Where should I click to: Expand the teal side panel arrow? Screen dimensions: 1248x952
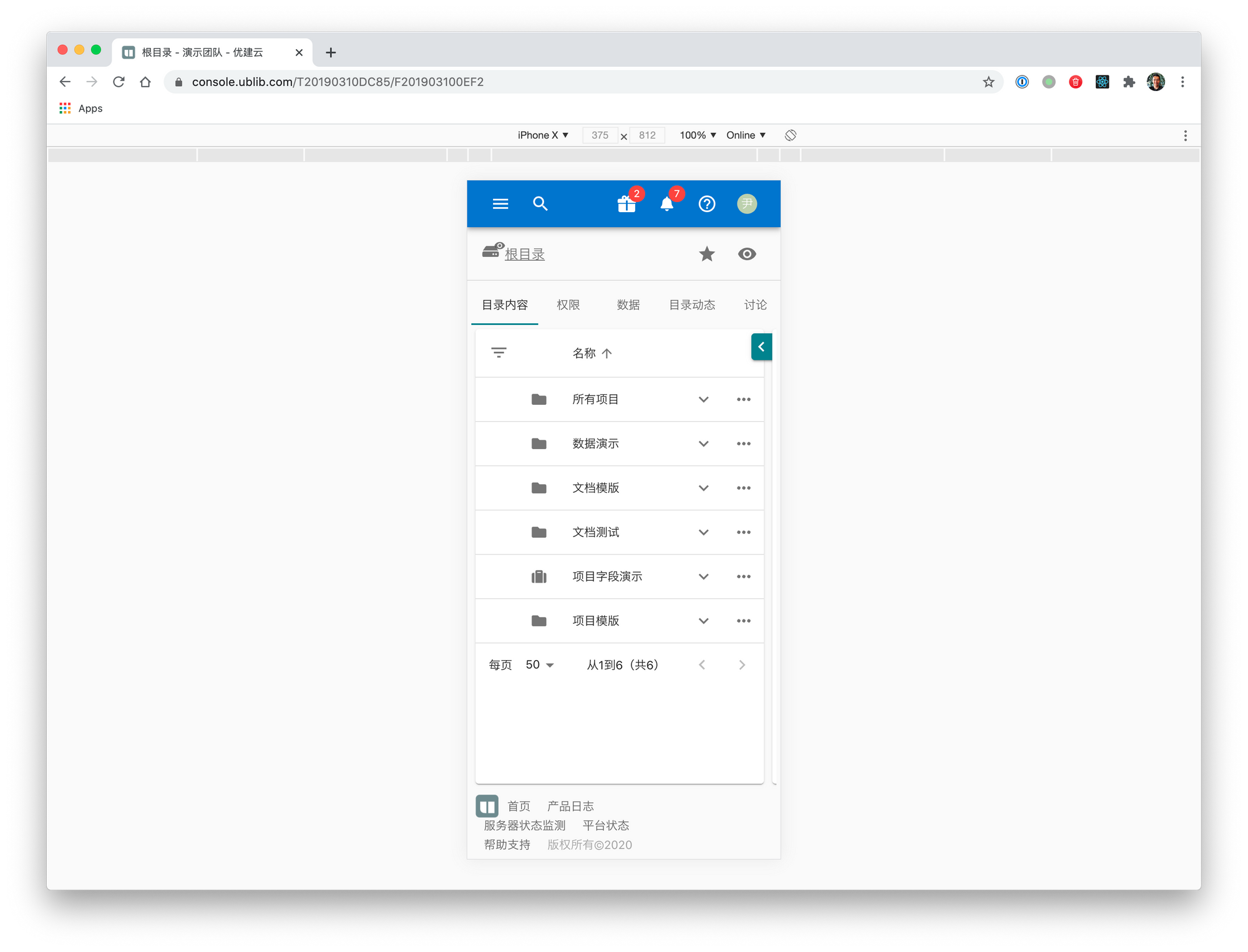pos(761,347)
